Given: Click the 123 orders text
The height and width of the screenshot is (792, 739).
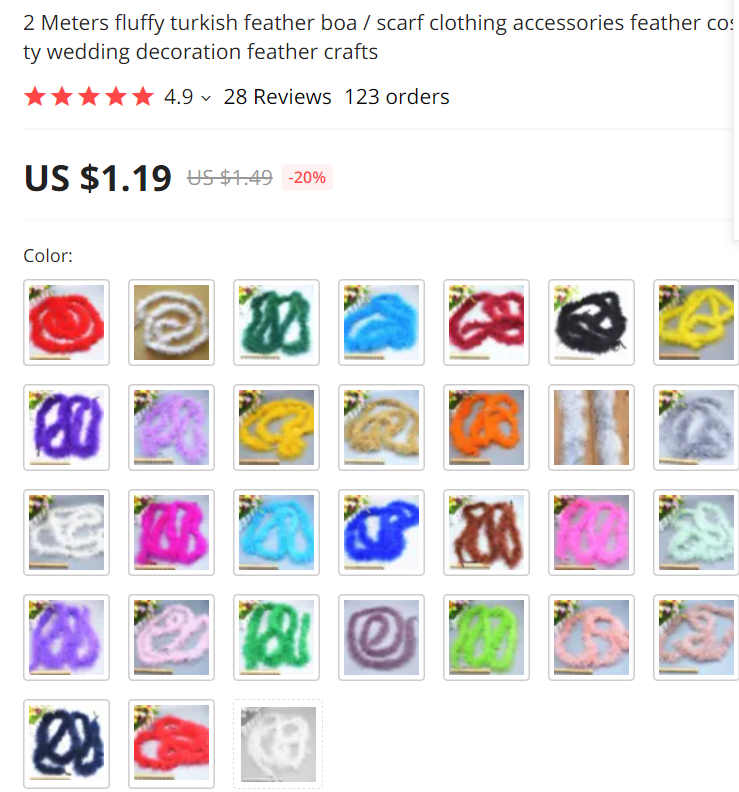Looking at the screenshot, I should pos(397,96).
